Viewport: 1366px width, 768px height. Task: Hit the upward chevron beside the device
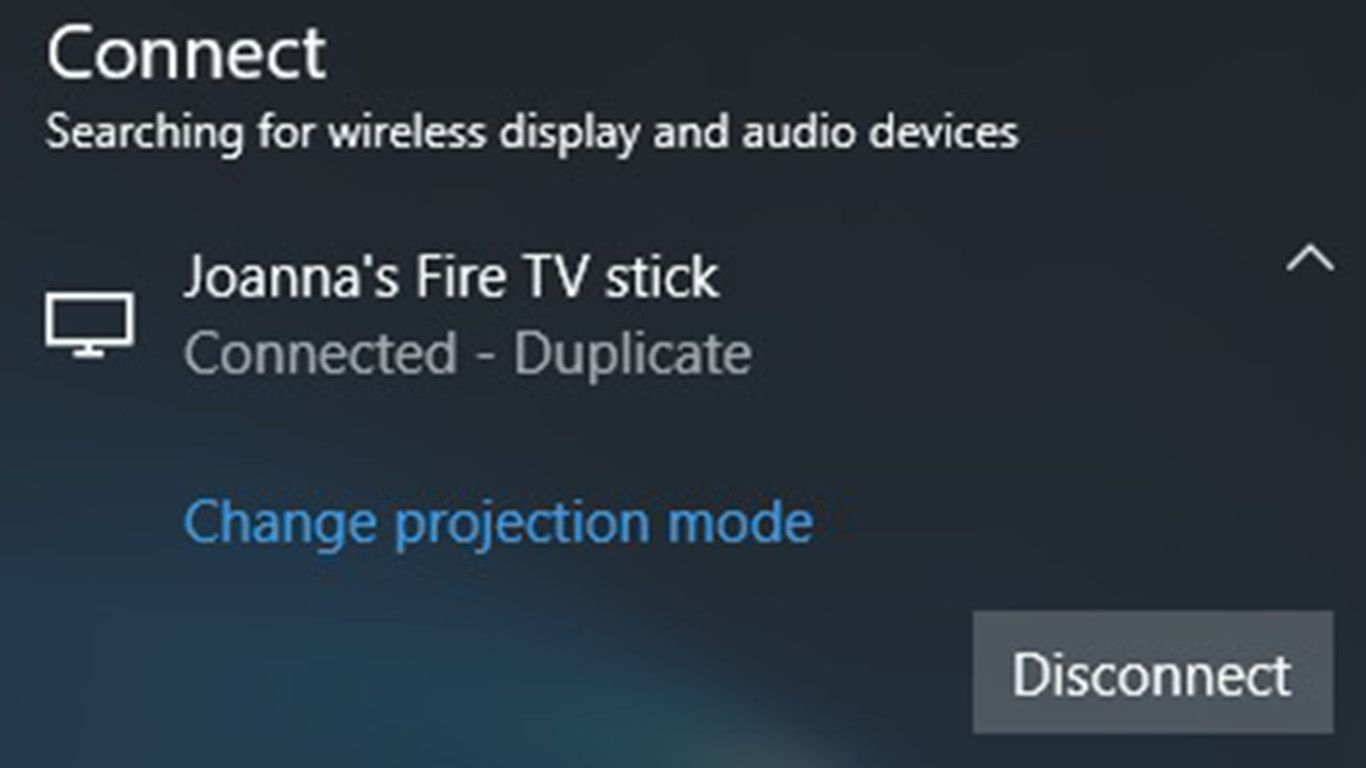1310,259
